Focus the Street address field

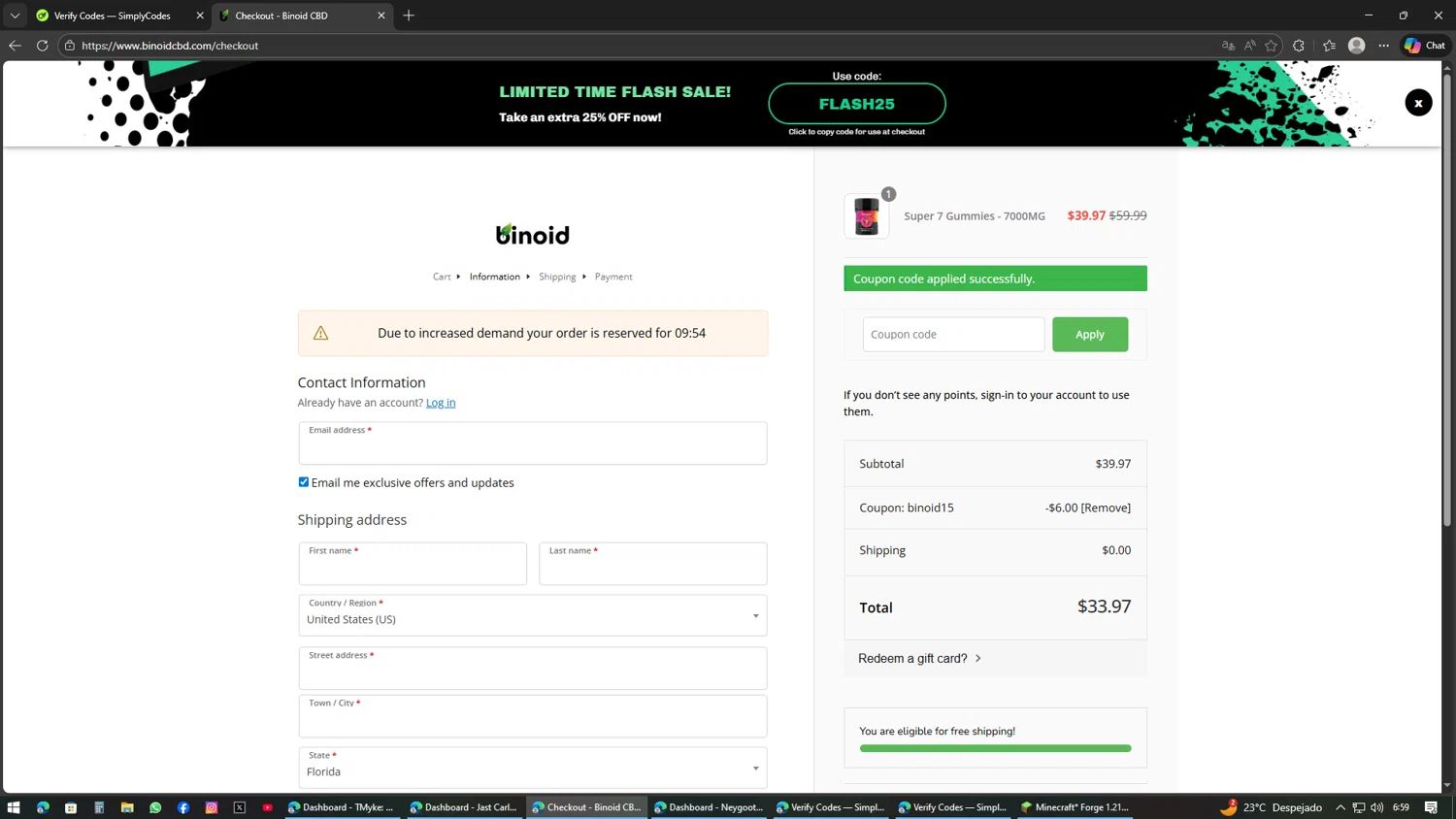pos(533,669)
